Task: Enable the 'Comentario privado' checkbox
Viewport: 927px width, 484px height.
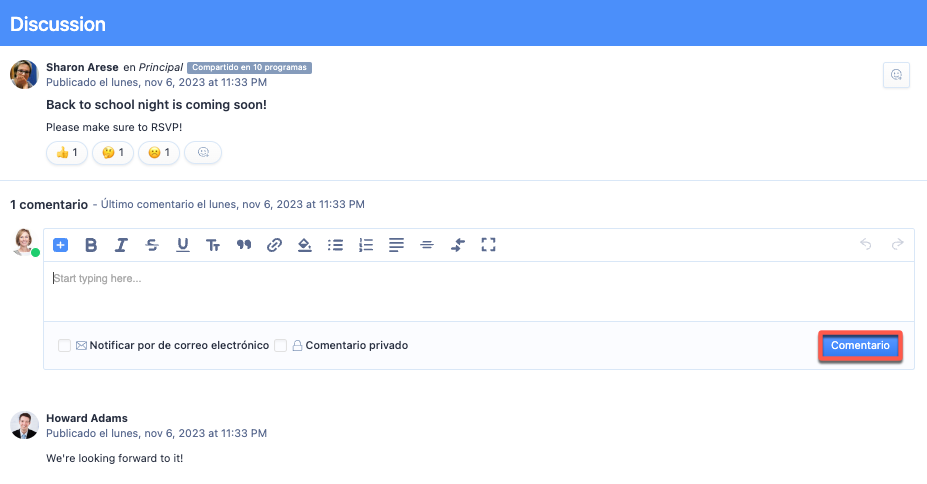Action: point(281,346)
